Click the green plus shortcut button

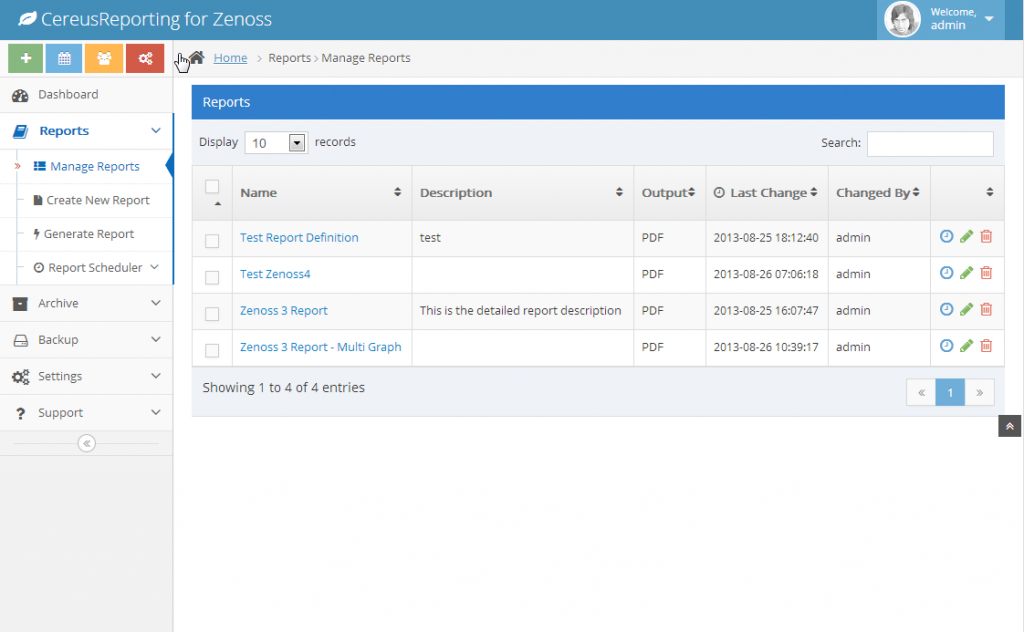[x=25, y=58]
